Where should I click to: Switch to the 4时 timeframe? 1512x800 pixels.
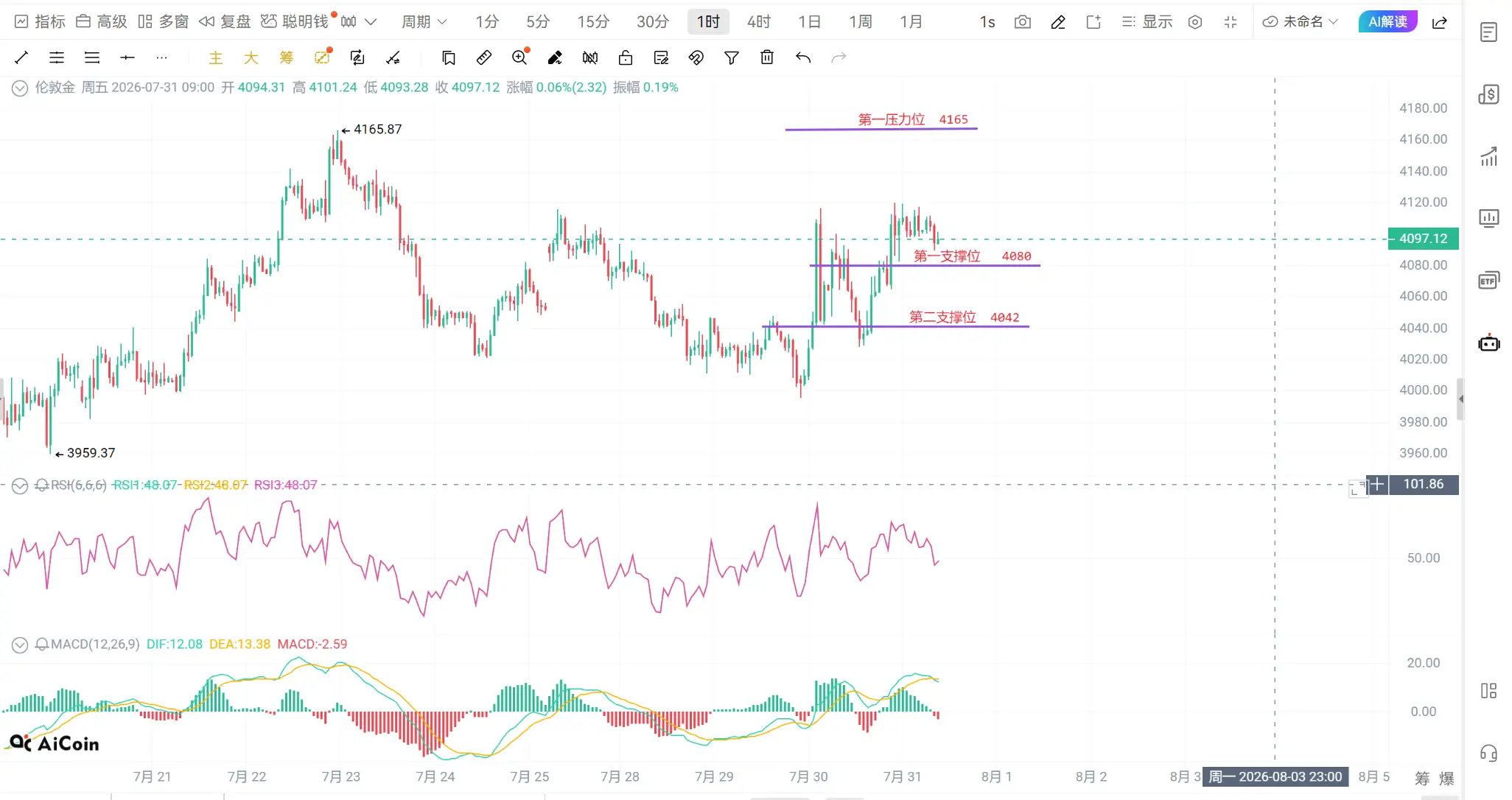pyautogui.click(x=759, y=22)
